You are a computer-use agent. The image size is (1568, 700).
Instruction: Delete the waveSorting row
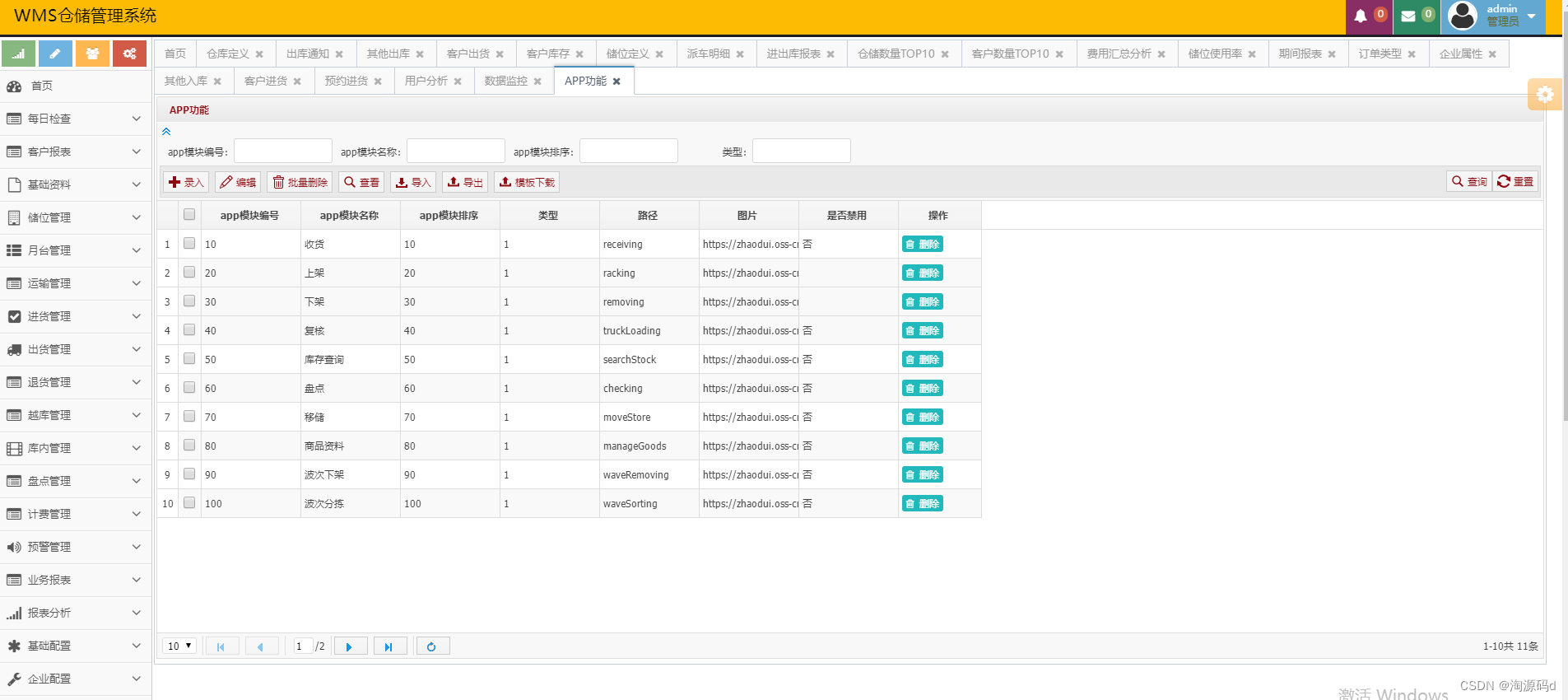tap(922, 504)
